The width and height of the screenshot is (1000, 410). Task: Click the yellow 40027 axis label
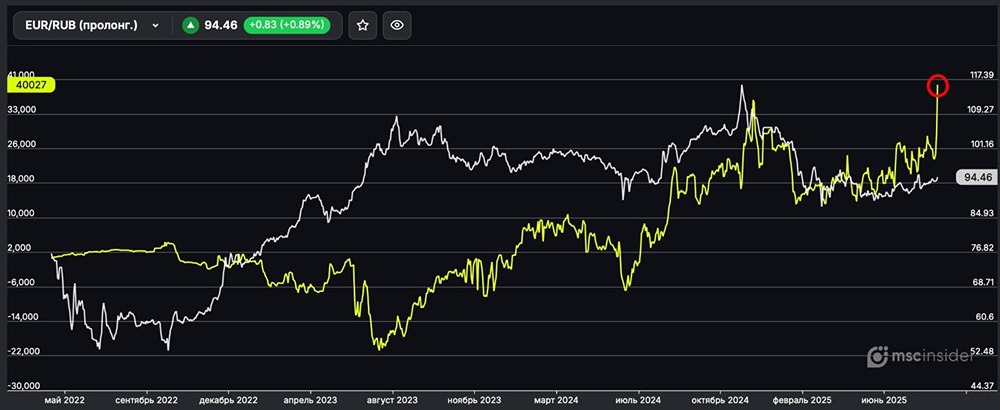tap(31, 85)
